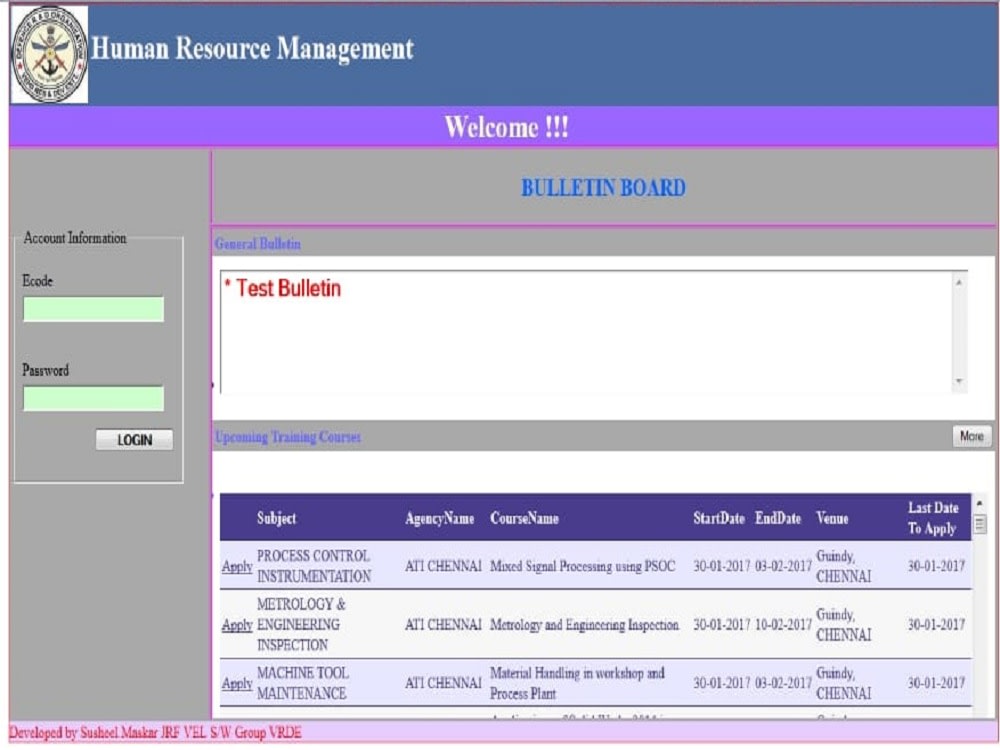The height and width of the screenshot is (750, 1000).
Task: Click the Welcome !!! banner text
Action: [x=506, y=127]
